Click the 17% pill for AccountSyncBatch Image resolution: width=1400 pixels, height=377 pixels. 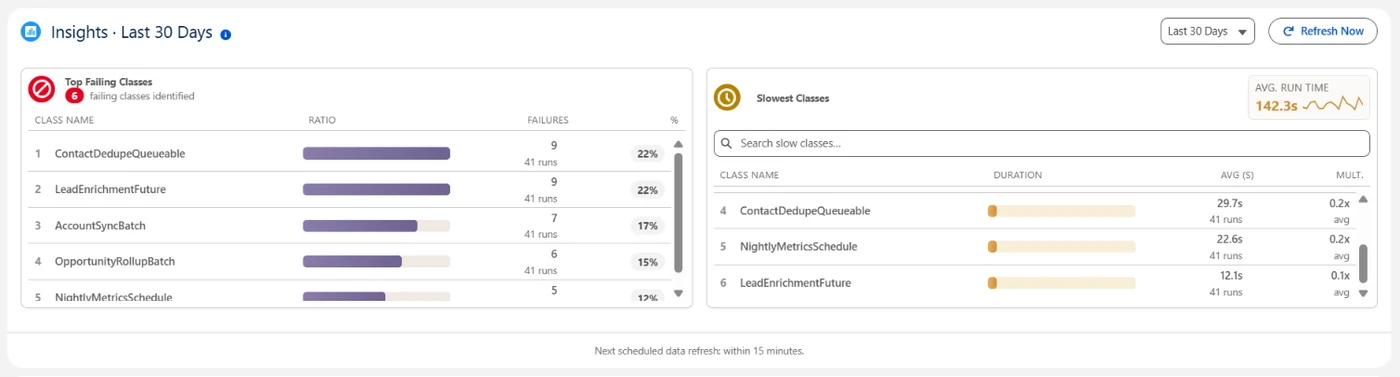pos(647,226)
